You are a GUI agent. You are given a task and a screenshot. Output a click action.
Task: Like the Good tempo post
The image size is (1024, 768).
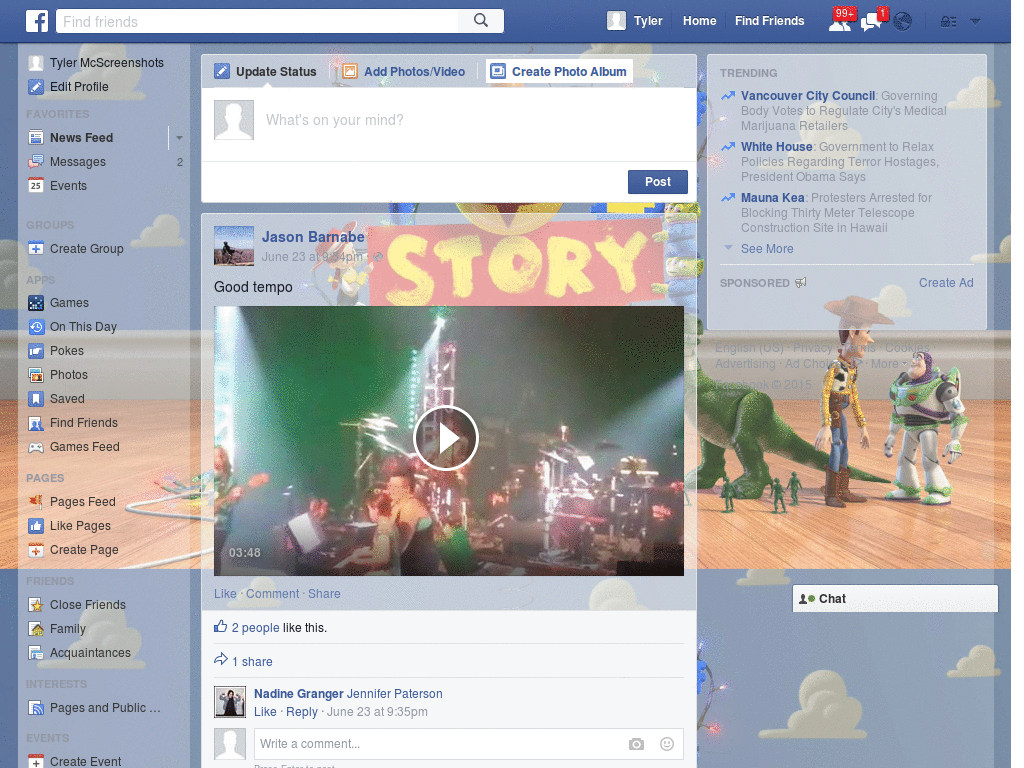tap(225, 594)
